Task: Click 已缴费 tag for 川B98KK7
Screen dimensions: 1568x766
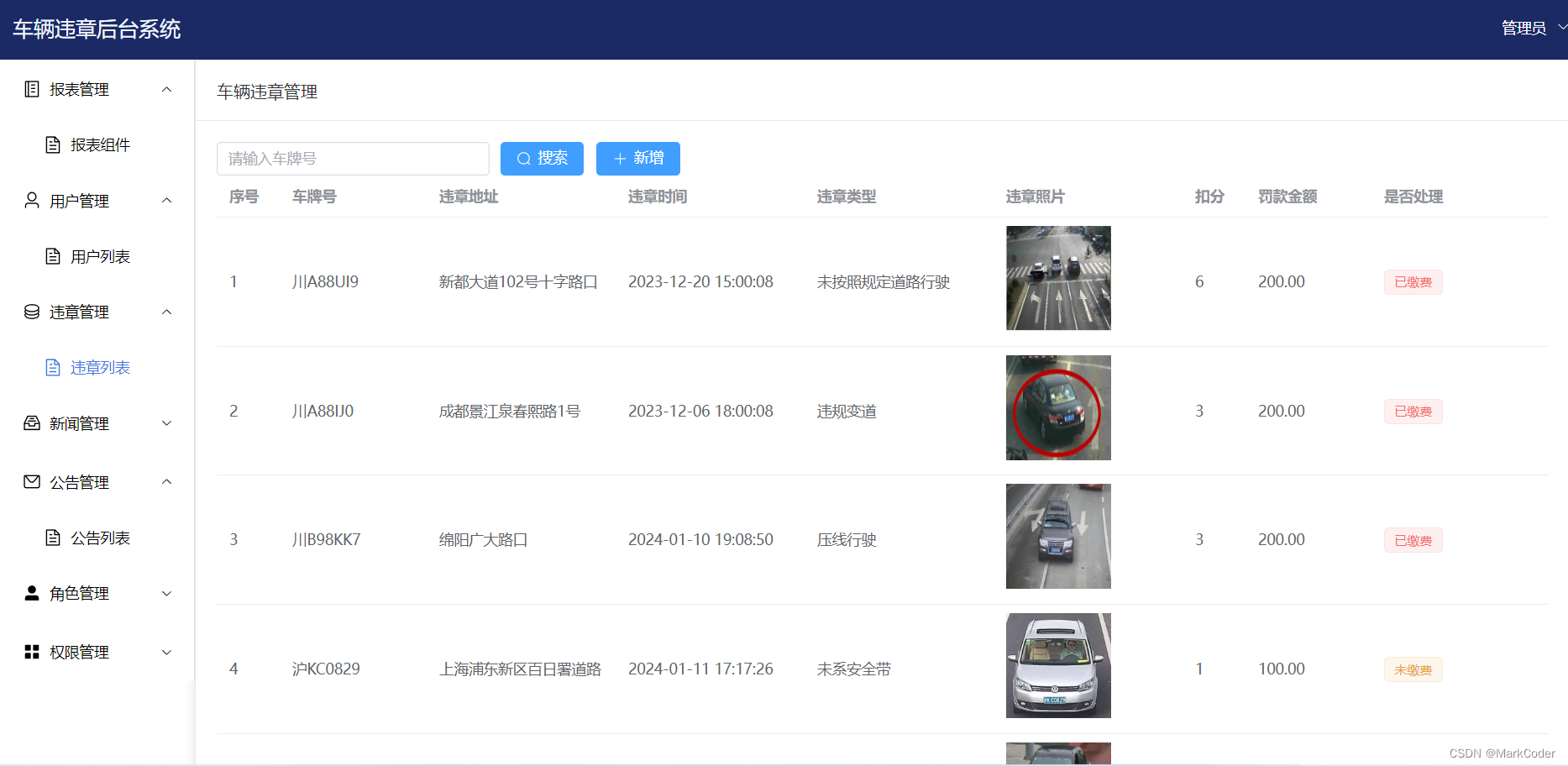Action: pyautogui.click(x=1413, y=540)
